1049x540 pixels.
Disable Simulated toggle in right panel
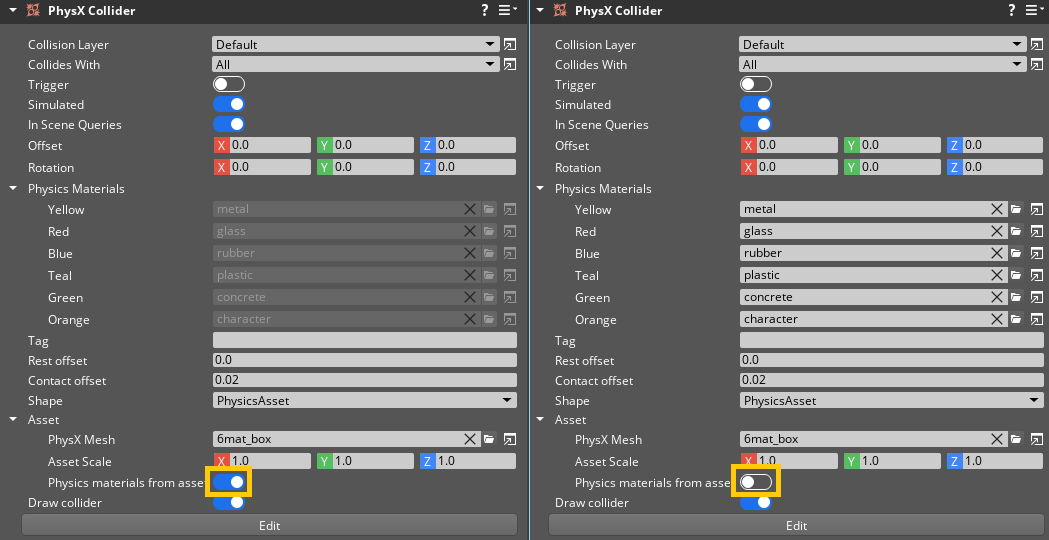point(756,104)
